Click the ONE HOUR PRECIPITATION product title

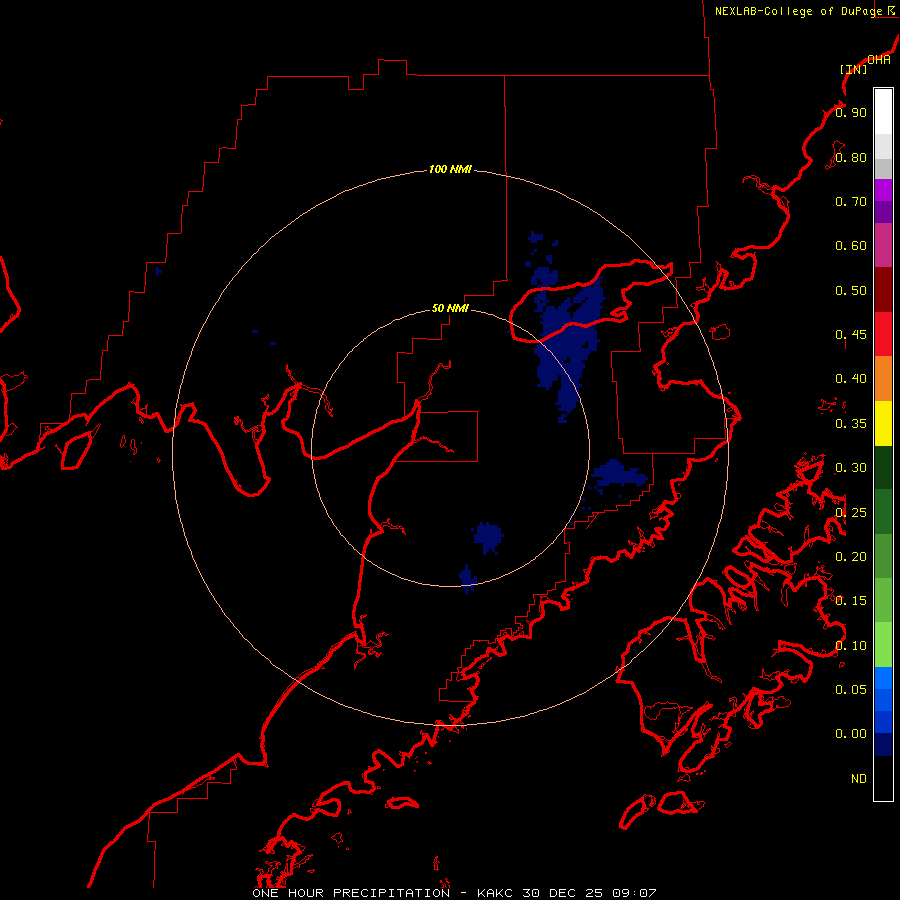[351, 893]
